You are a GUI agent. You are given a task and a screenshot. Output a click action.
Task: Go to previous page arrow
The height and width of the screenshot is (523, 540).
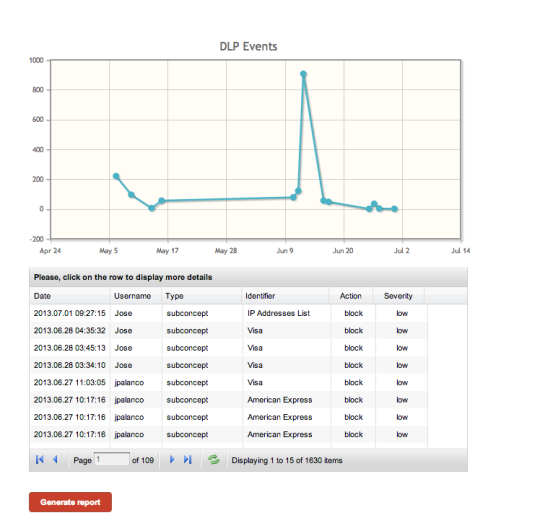click(x=55, y=459)
